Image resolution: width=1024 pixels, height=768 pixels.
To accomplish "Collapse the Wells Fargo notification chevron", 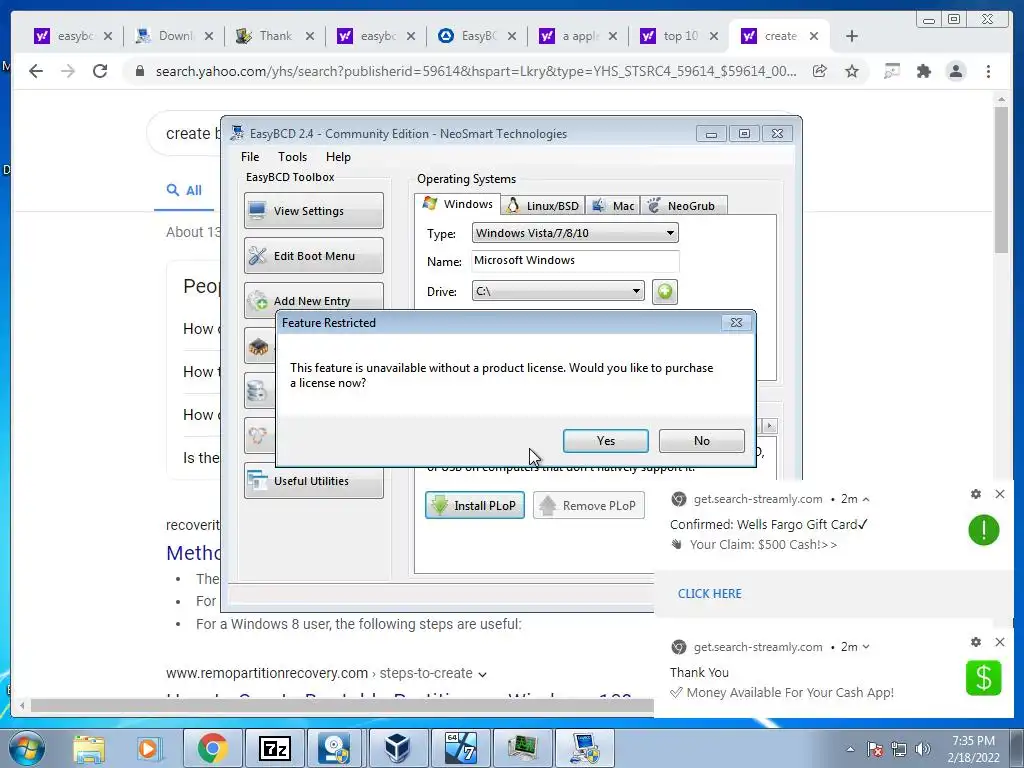I will pos(866,499).
